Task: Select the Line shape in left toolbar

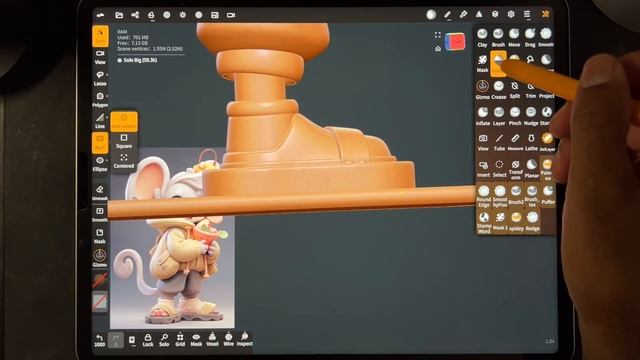Action: tap(100, 121)
